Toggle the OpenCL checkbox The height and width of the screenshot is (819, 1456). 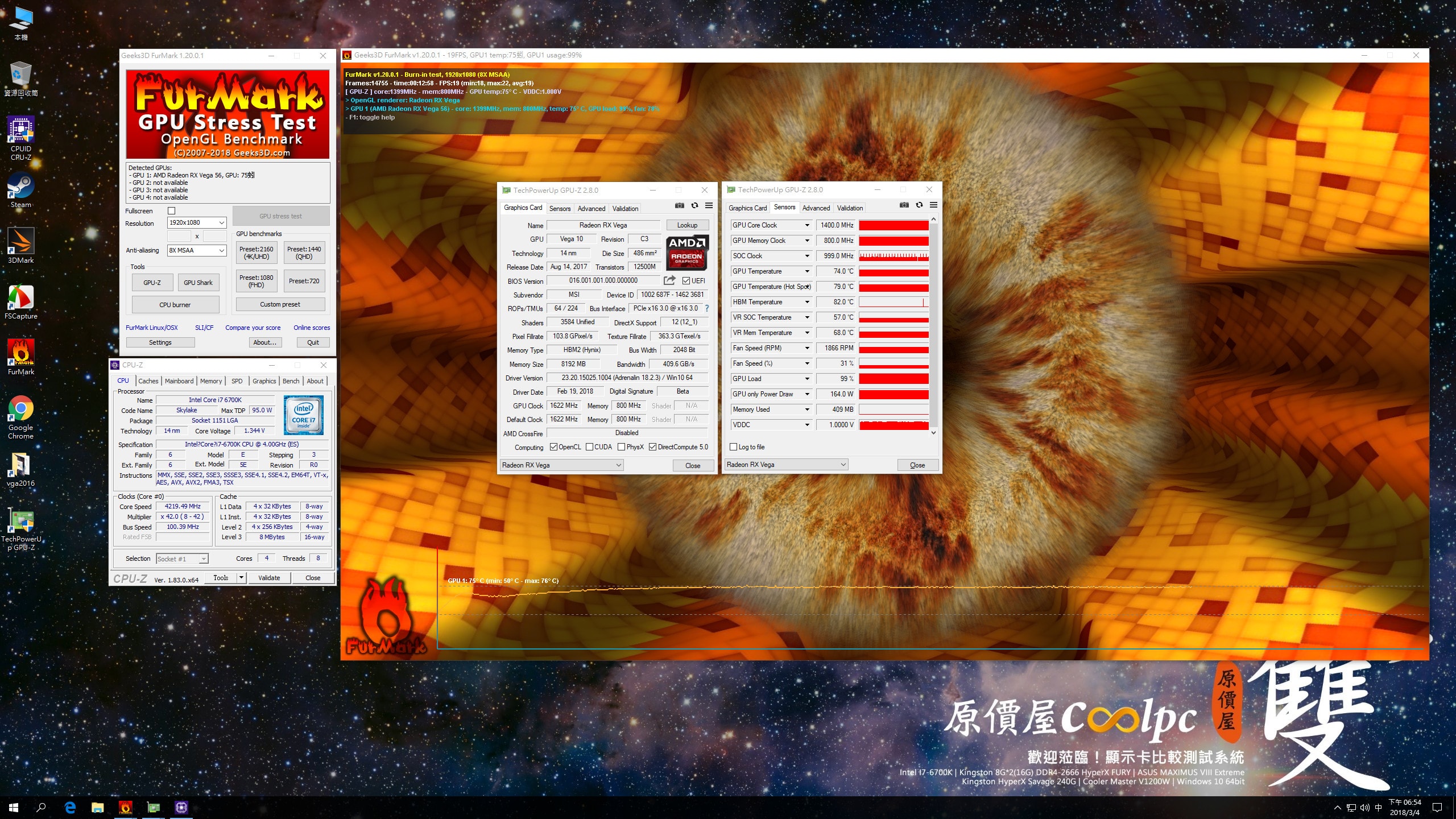[553, 447]
